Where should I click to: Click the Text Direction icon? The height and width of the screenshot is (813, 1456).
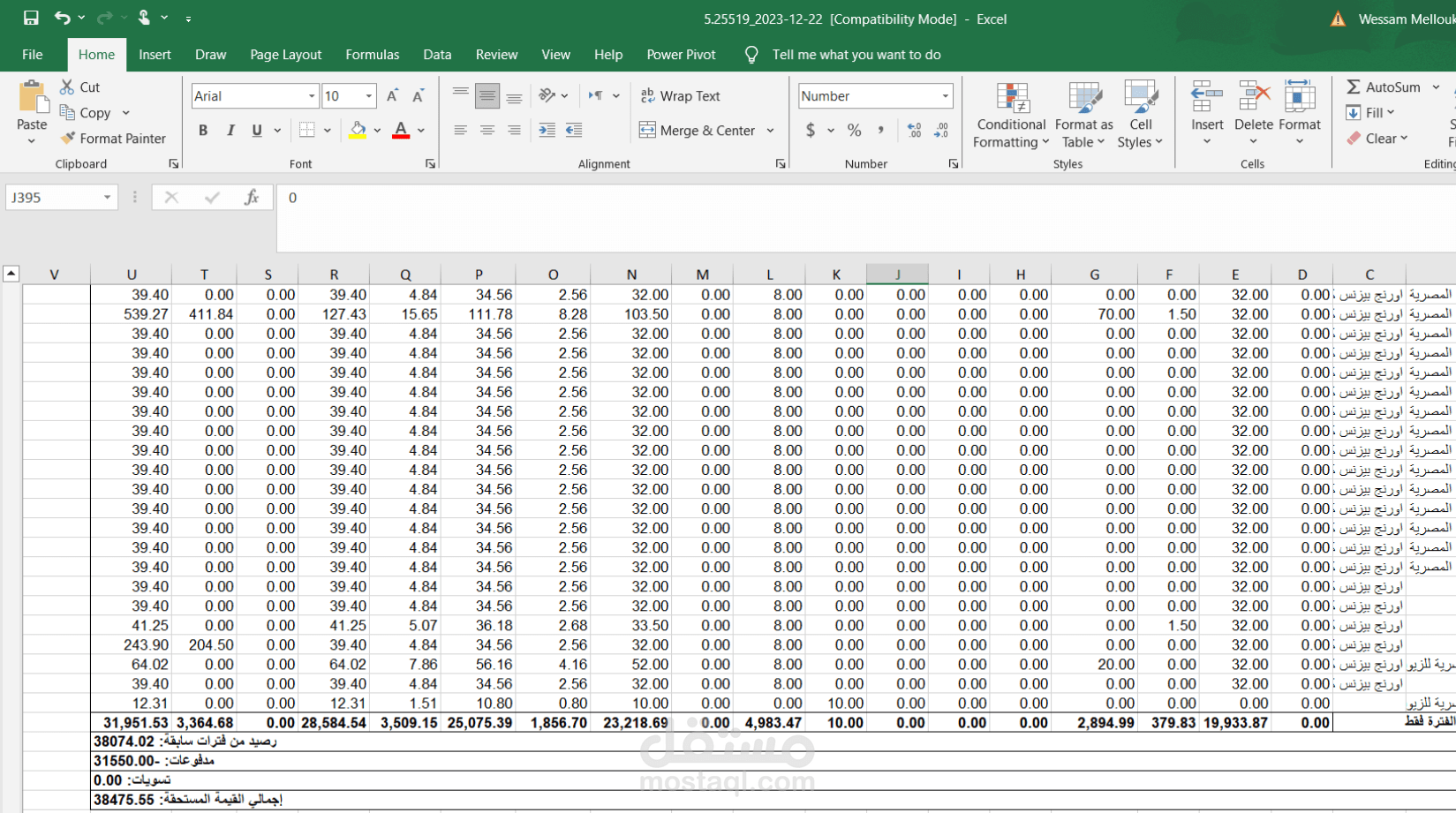(596, 95)
